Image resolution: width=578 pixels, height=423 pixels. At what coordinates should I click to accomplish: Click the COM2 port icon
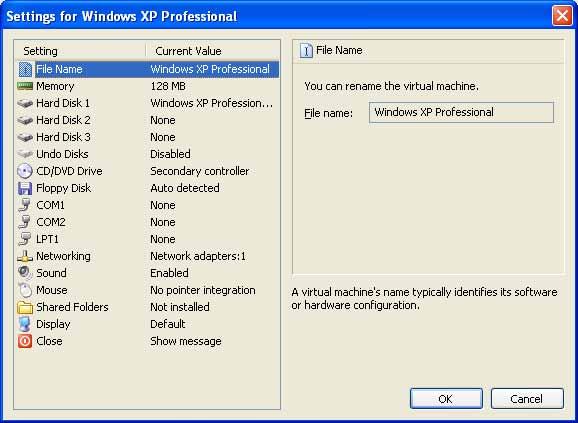(x=25, y=222)
